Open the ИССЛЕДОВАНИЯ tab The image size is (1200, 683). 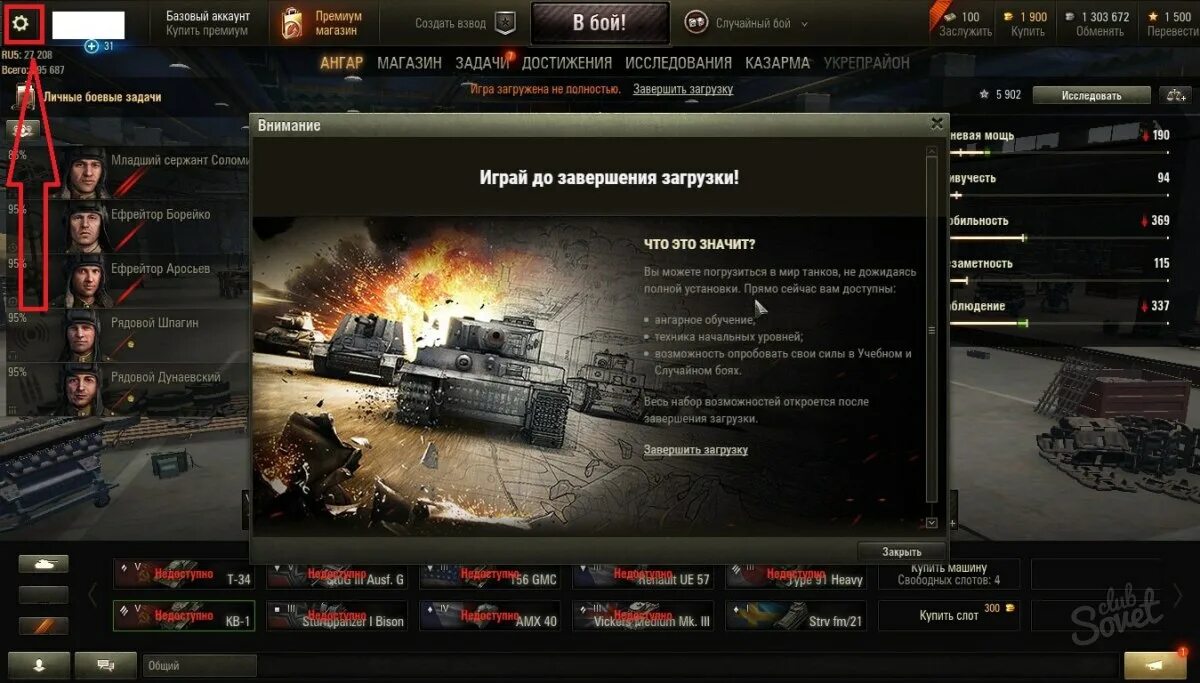678,63
